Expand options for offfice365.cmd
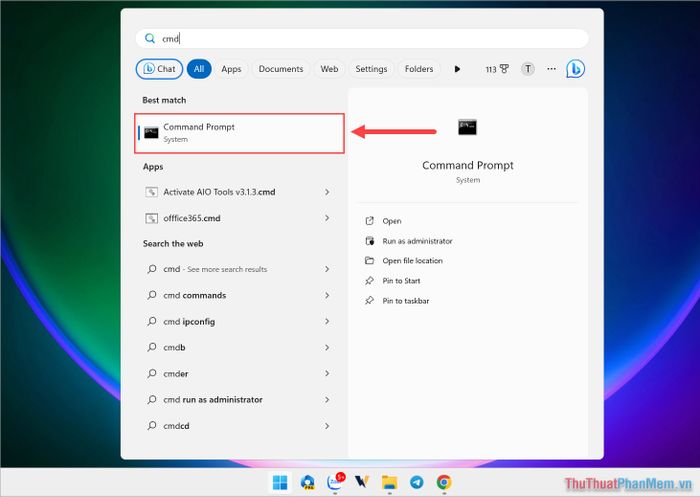The image size is (700, 497). tap(327, 218)
